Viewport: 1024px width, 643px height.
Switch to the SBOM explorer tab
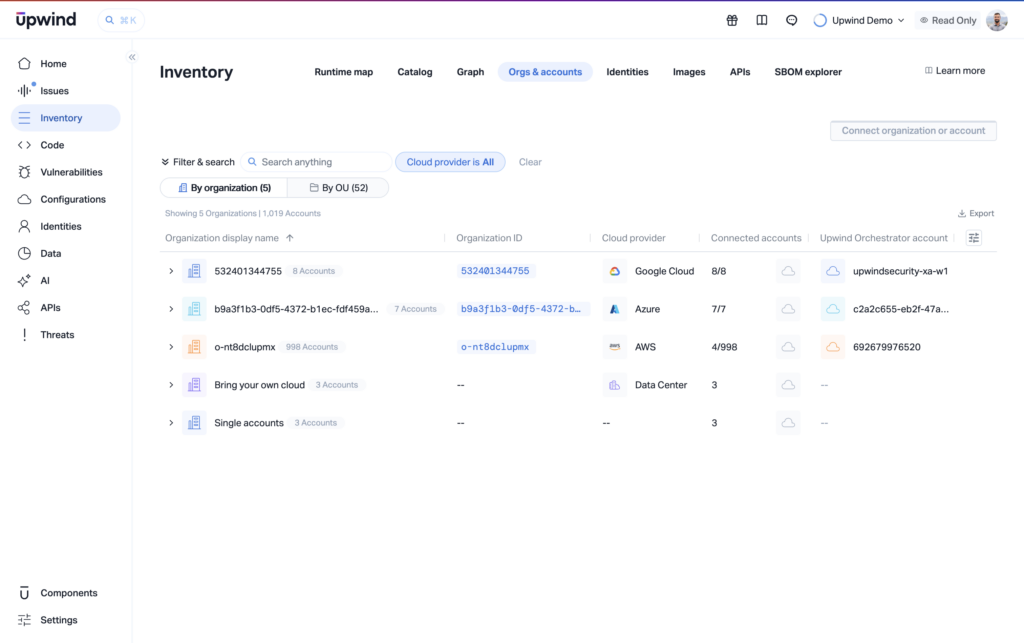click(807, 72)
